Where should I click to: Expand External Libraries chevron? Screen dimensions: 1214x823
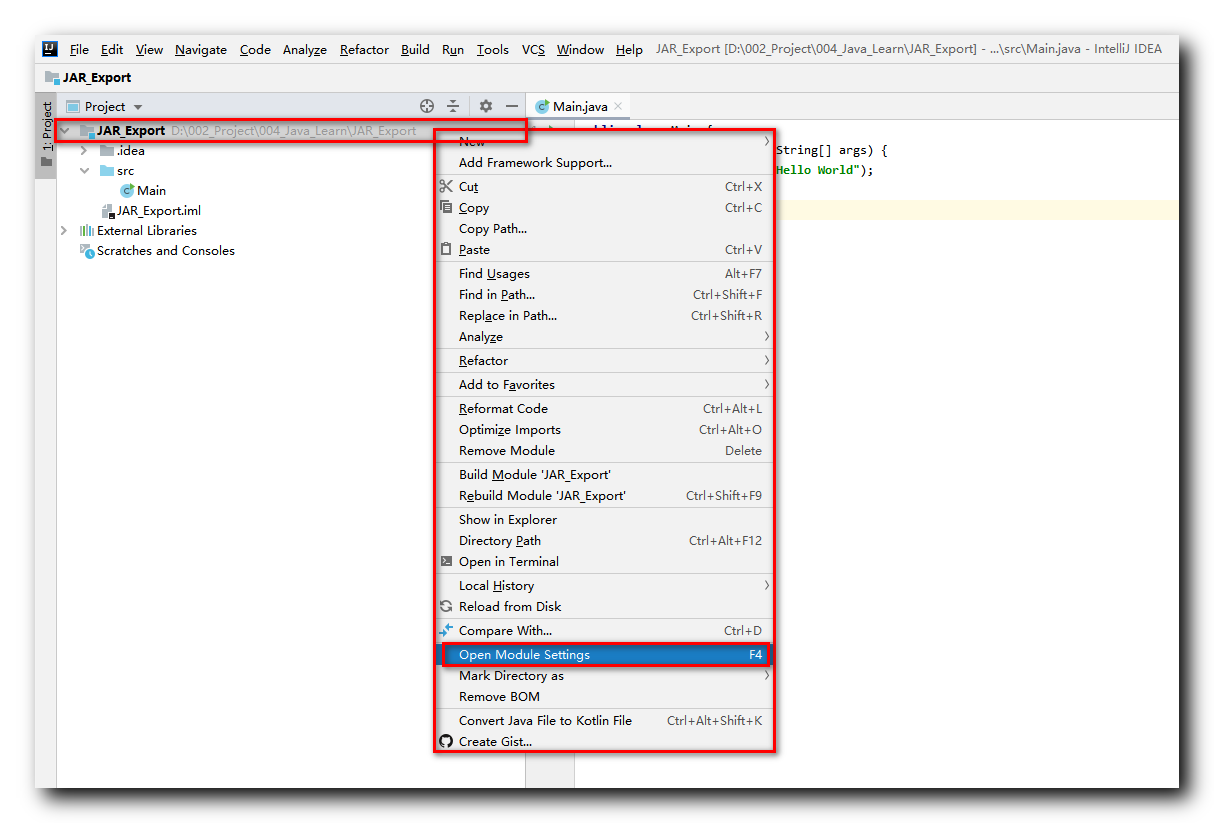click(x=65, y=230)
